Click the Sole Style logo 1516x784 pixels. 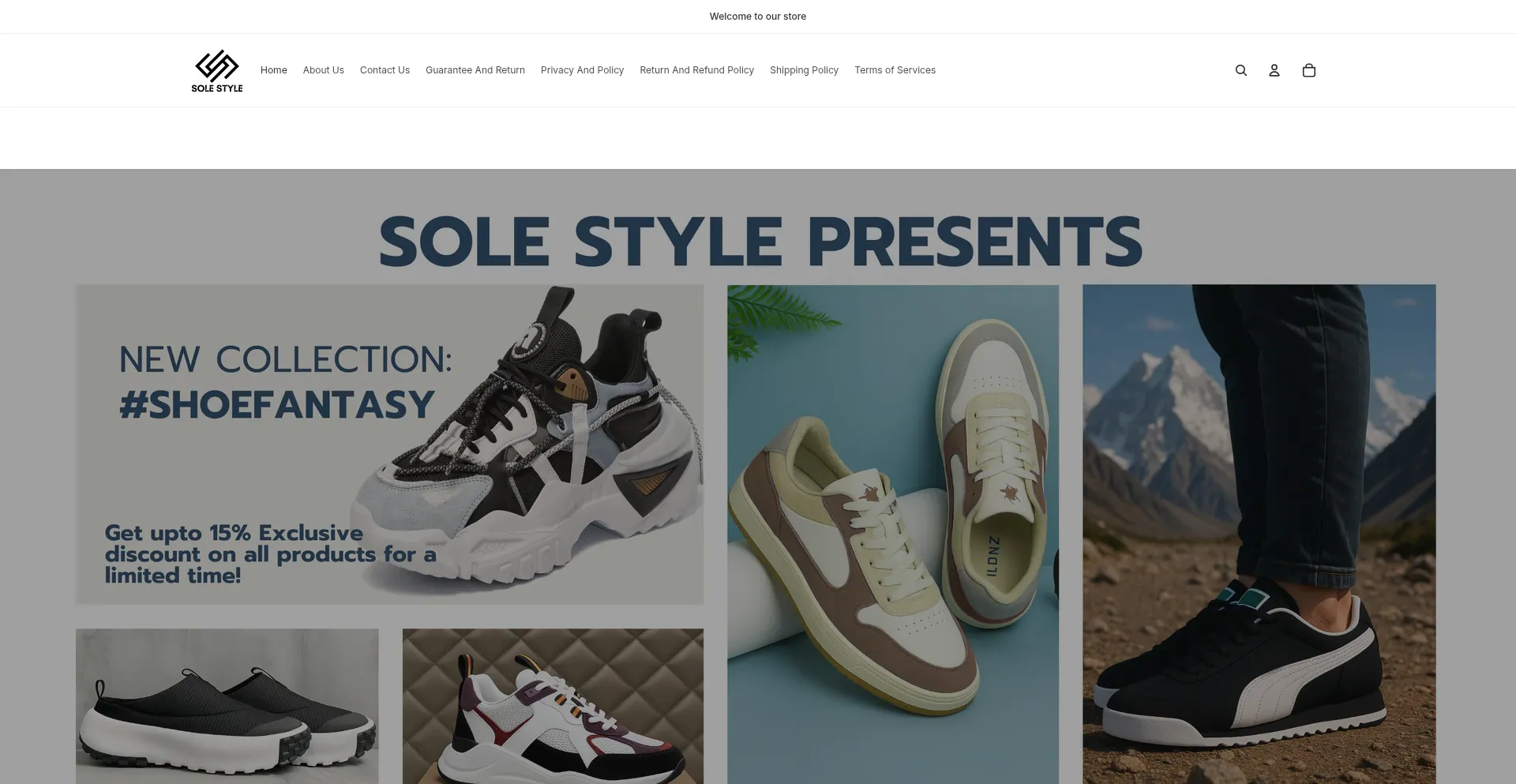217,71
